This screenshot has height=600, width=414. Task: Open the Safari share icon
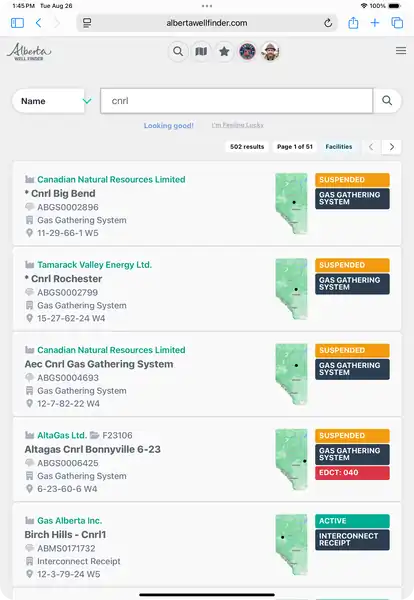353,23
